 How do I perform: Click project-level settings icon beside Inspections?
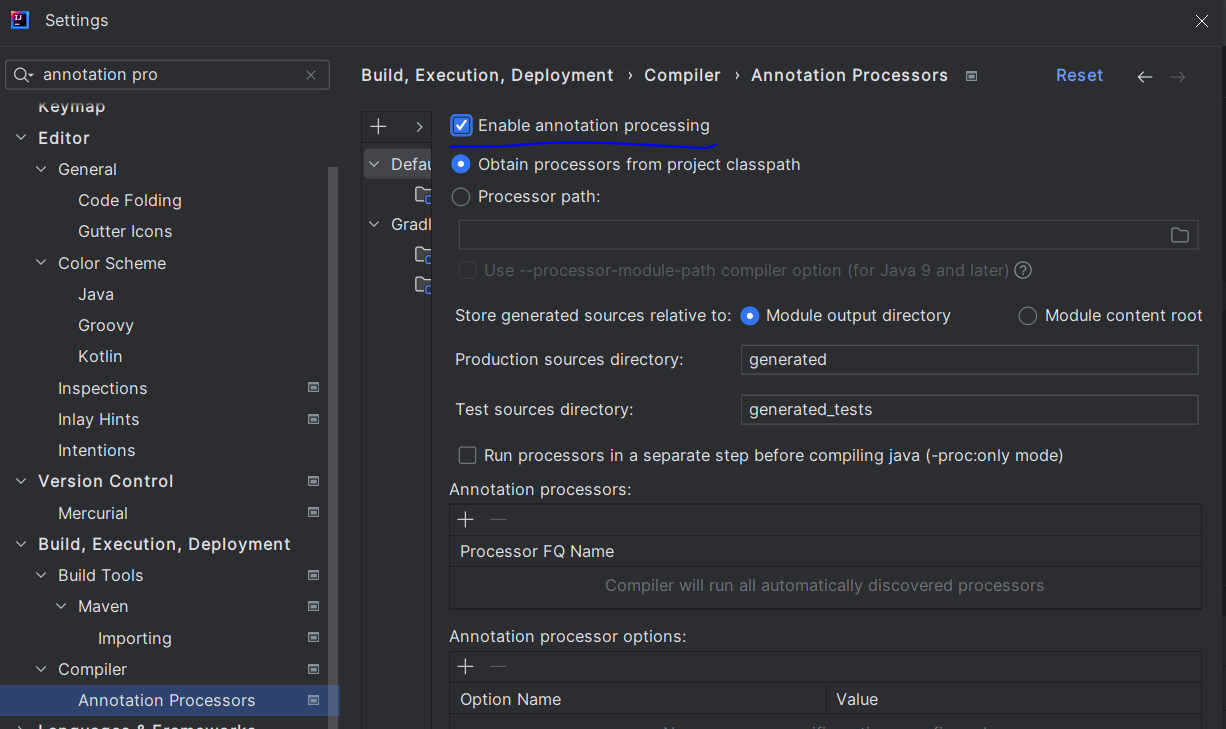click(x=313, y=388)
